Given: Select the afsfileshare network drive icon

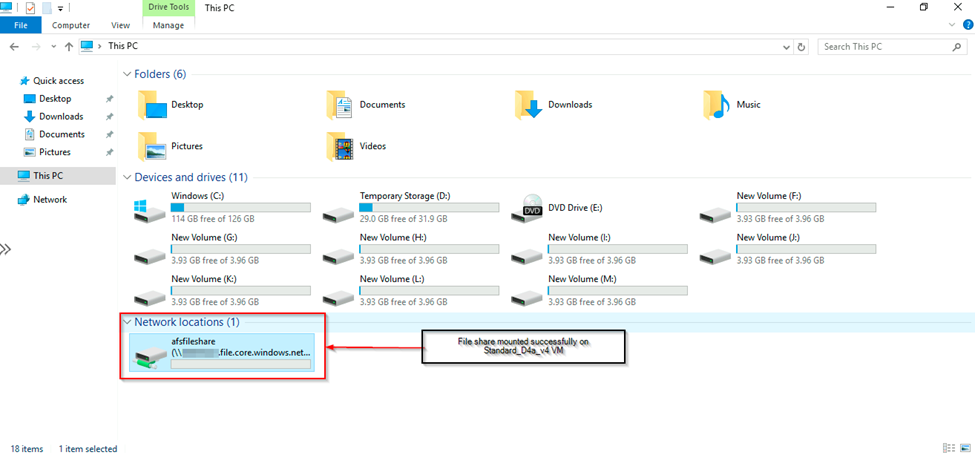Looking at the screenshot, I should [x=150, y=359].
